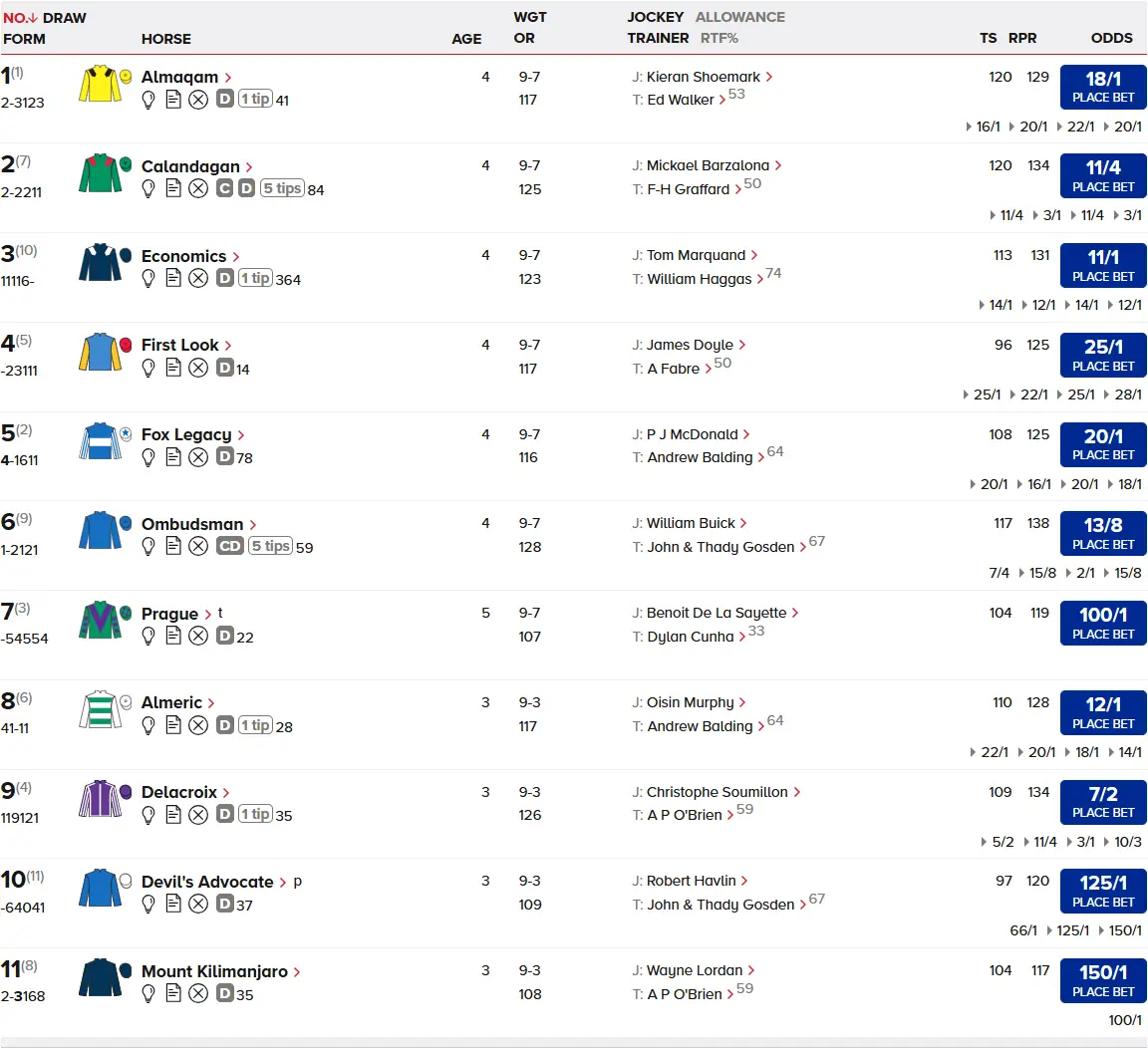This screenshot has width=1148, height=1048.
Task: Click the CD badge under Ombudsman
Action: [x=230, y=546]
